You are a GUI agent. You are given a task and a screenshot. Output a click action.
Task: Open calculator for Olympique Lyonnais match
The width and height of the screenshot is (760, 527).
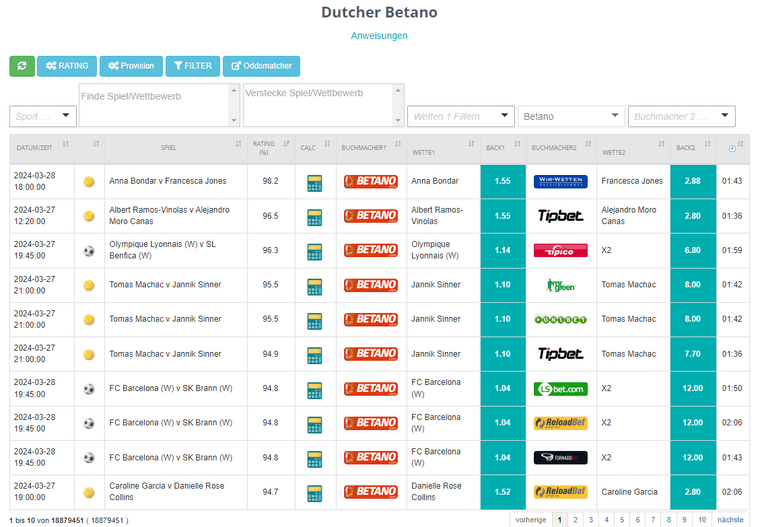315,252
